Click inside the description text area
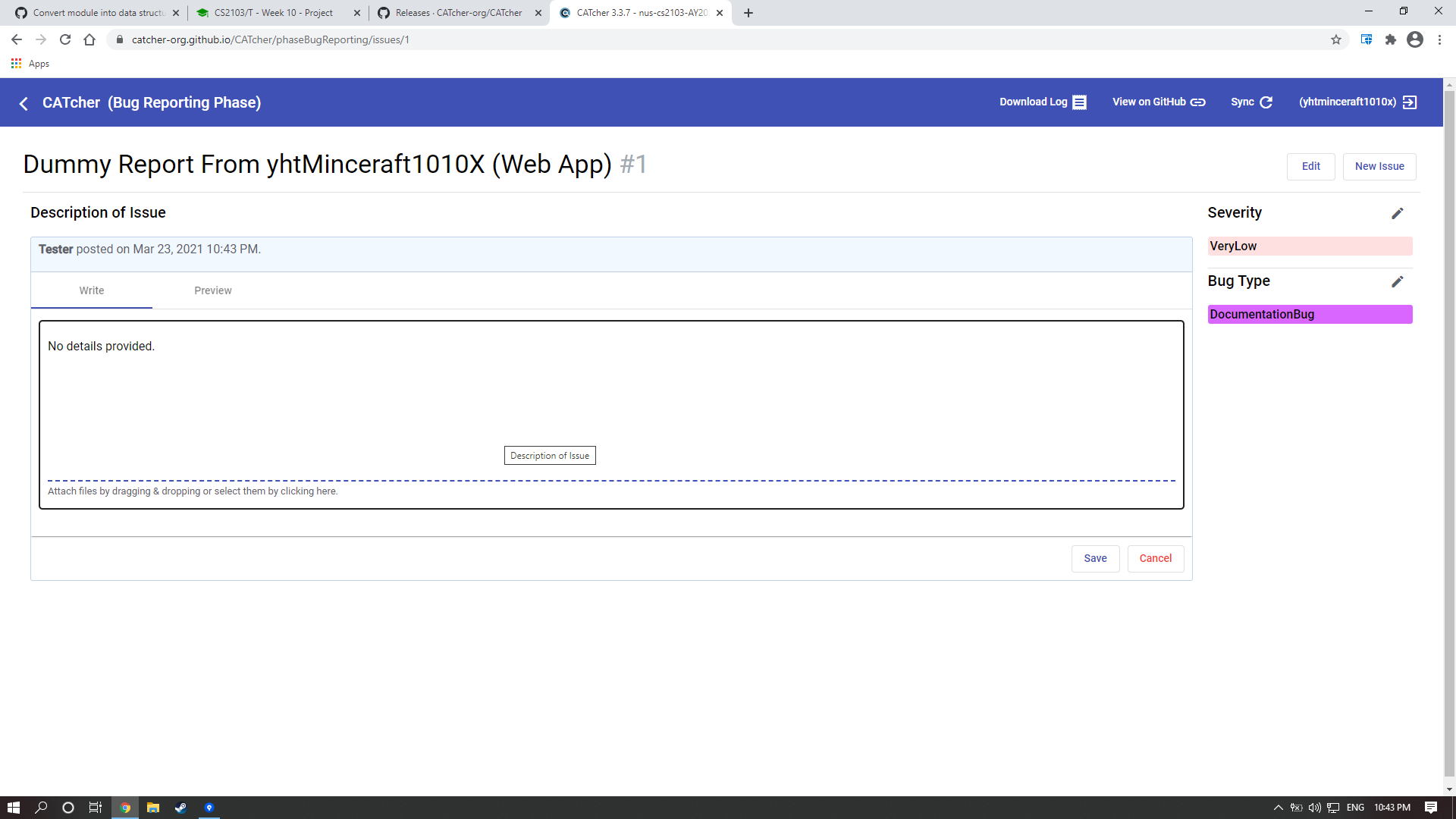The height and width of the screenshot is (819, 1456). pyautogui.click(x=610, y=394)
